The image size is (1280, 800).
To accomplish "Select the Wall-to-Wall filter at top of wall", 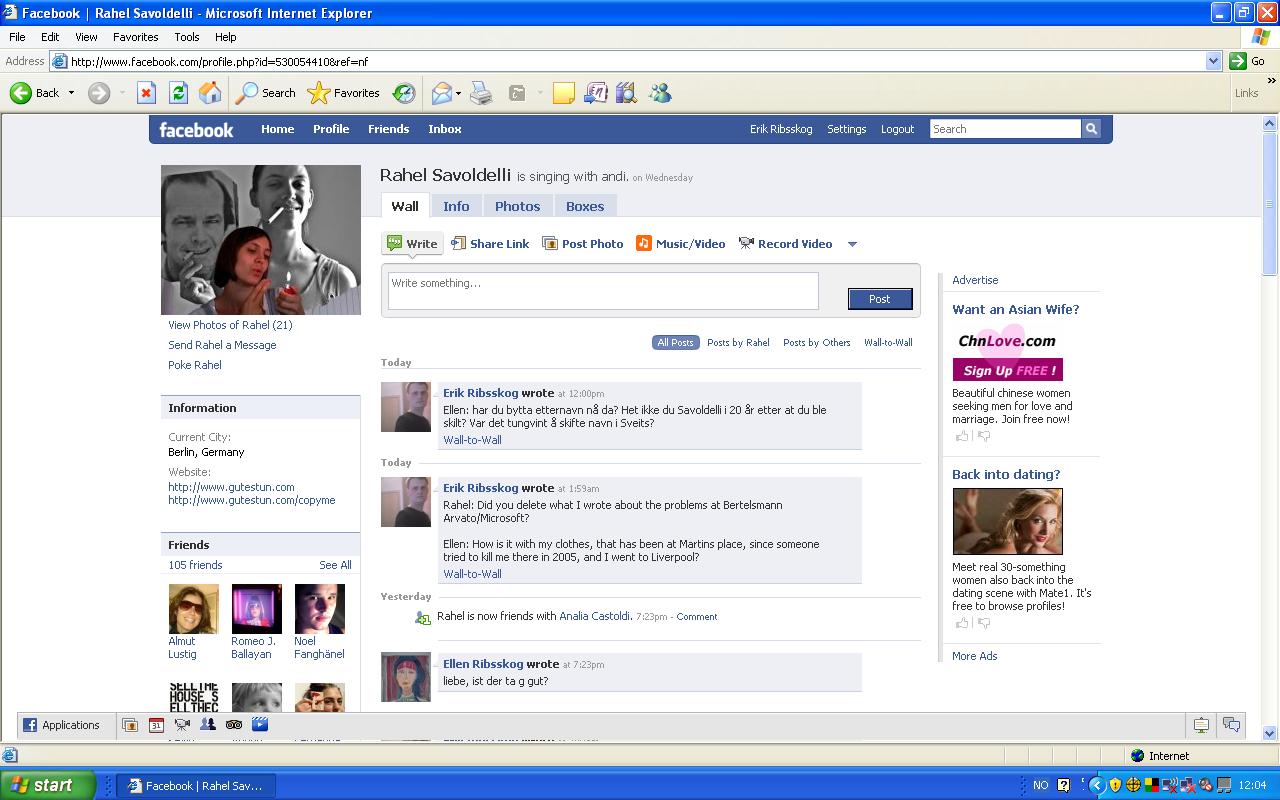I will (888, 342).
